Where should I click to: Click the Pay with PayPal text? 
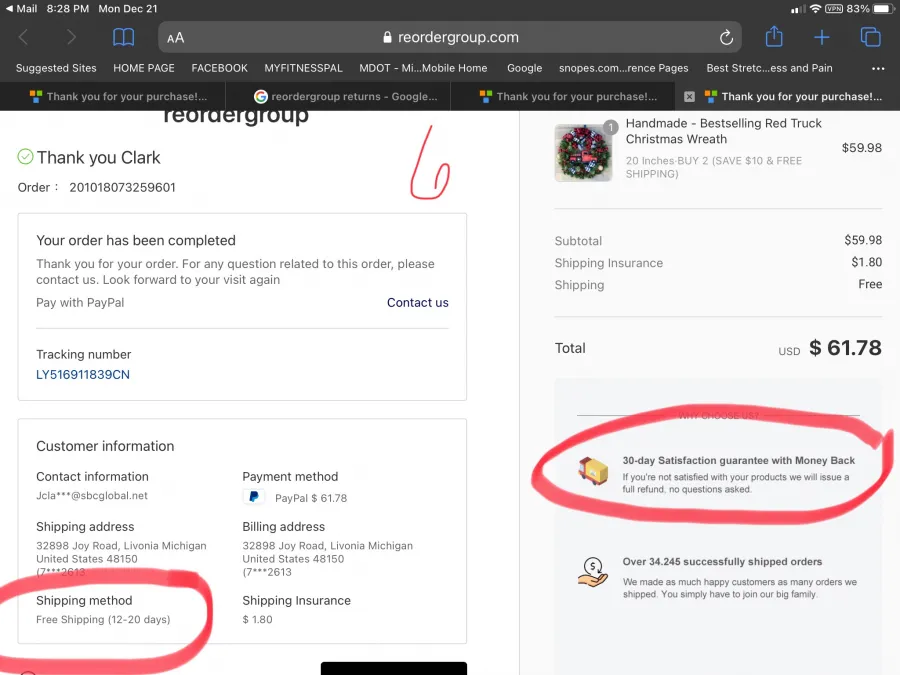click(x=80, y=302)
